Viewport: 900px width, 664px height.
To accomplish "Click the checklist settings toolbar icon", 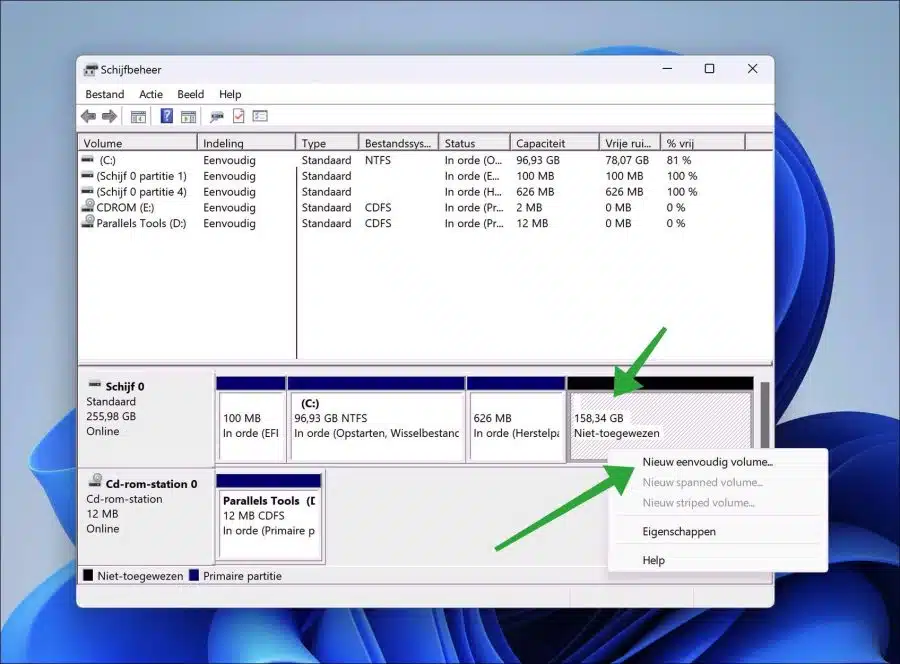I will click(x=260, y=117).
